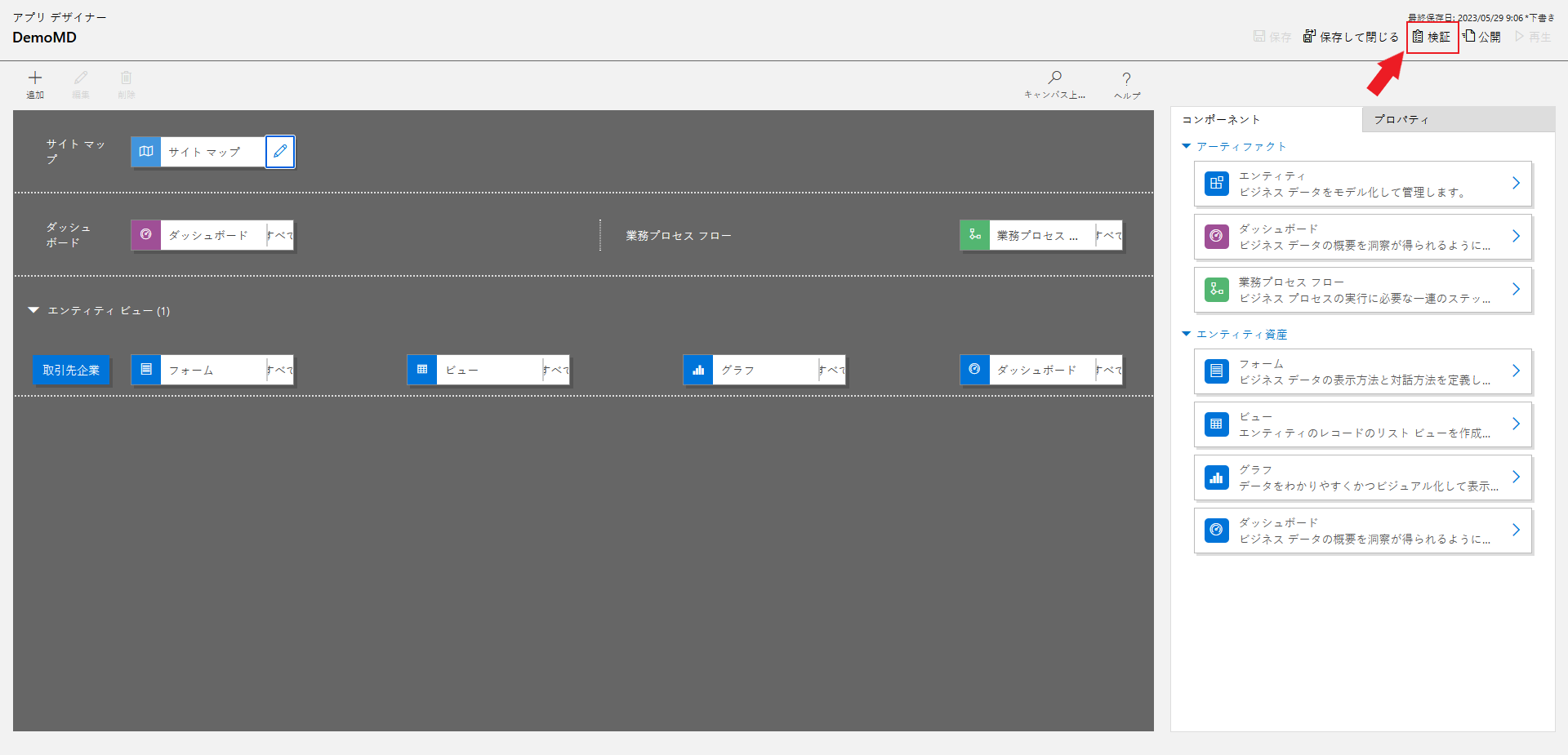The image size is (1568, 755).
Task: Select the ビュー grid icon in entity row
Action: (x=422, y=370)
